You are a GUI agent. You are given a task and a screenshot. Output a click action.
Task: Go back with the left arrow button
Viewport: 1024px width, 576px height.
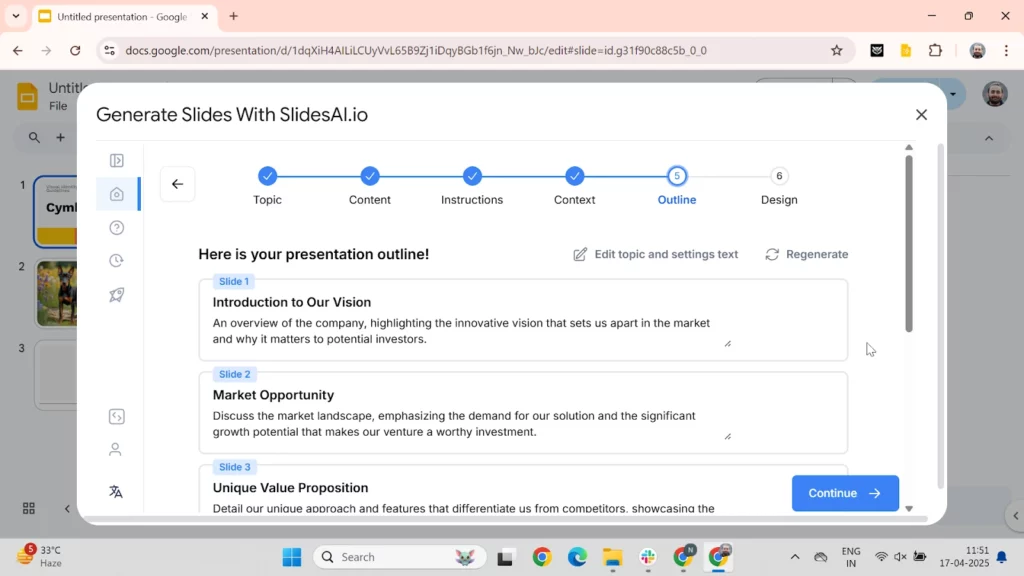pyautogui.click(x=177, y=184)
